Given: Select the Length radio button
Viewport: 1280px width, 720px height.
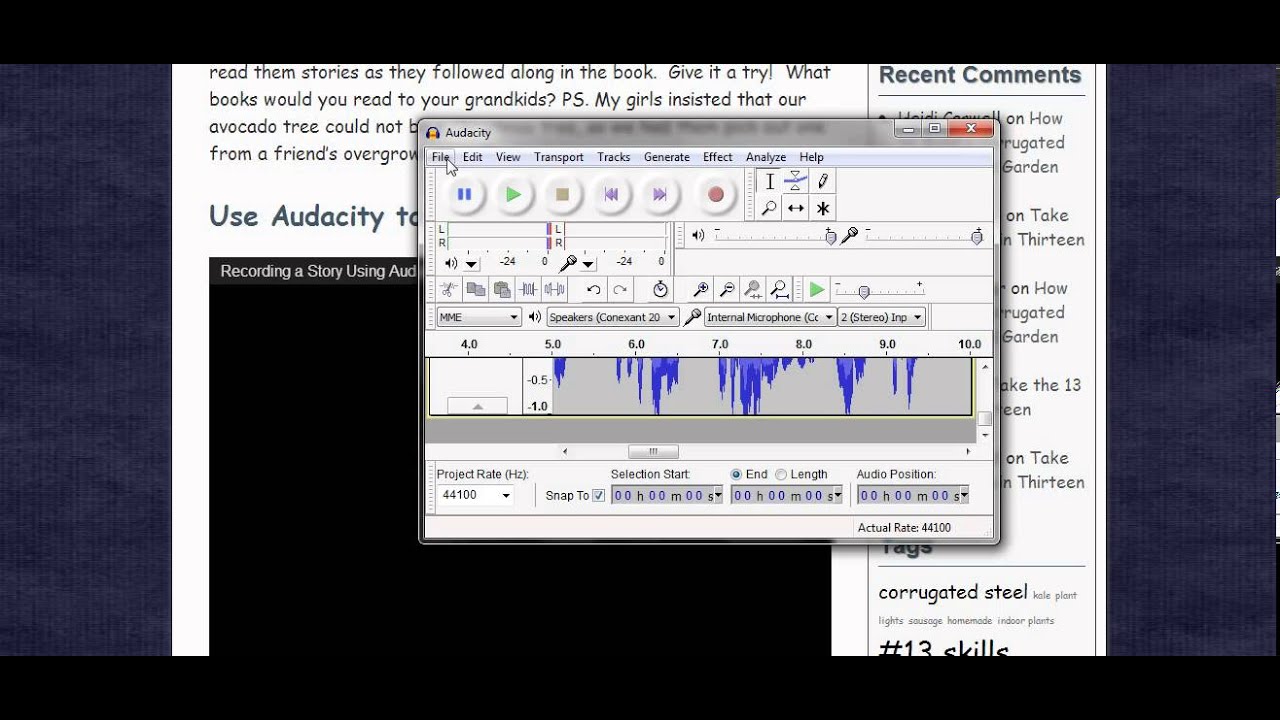Looking at the screenshot, I should (781, 474).
